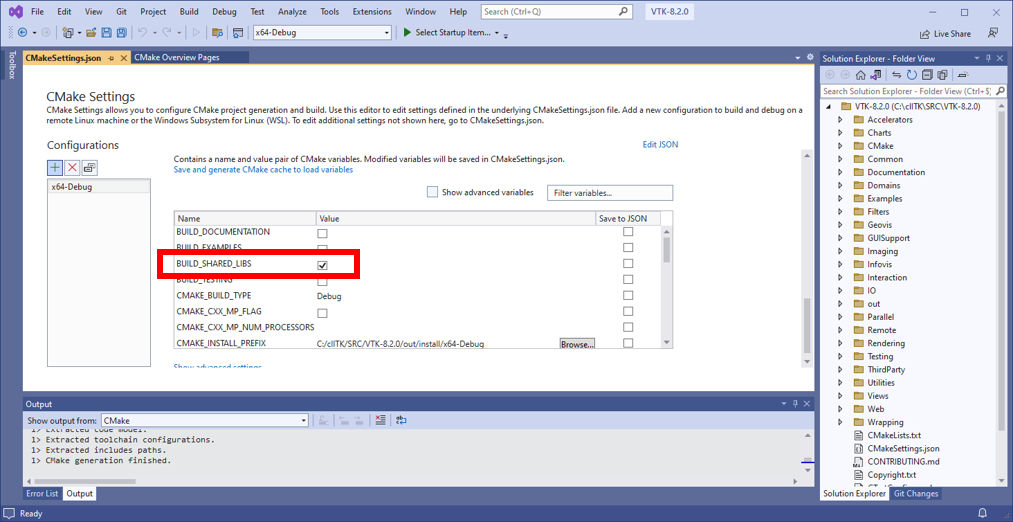Screen dimensions: 1013x522
Task: Click the New Item toolbar icon
Action: (x=68, y=32)
